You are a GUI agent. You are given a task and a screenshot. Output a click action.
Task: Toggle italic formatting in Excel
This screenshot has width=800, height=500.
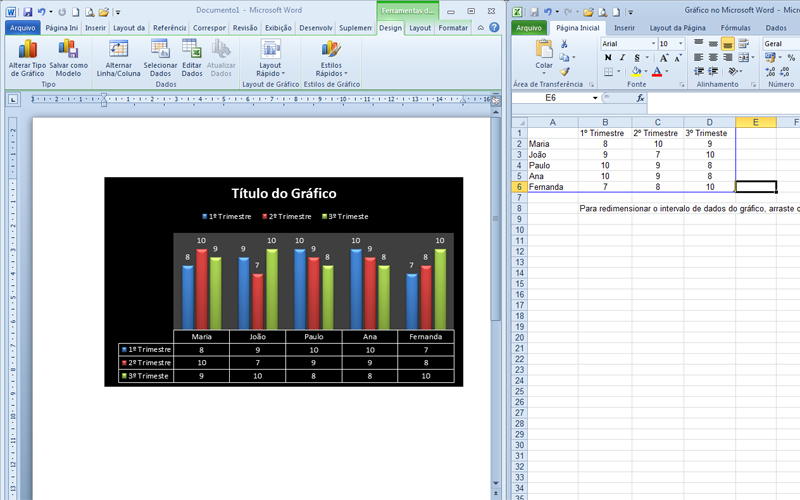click(622, 58)
